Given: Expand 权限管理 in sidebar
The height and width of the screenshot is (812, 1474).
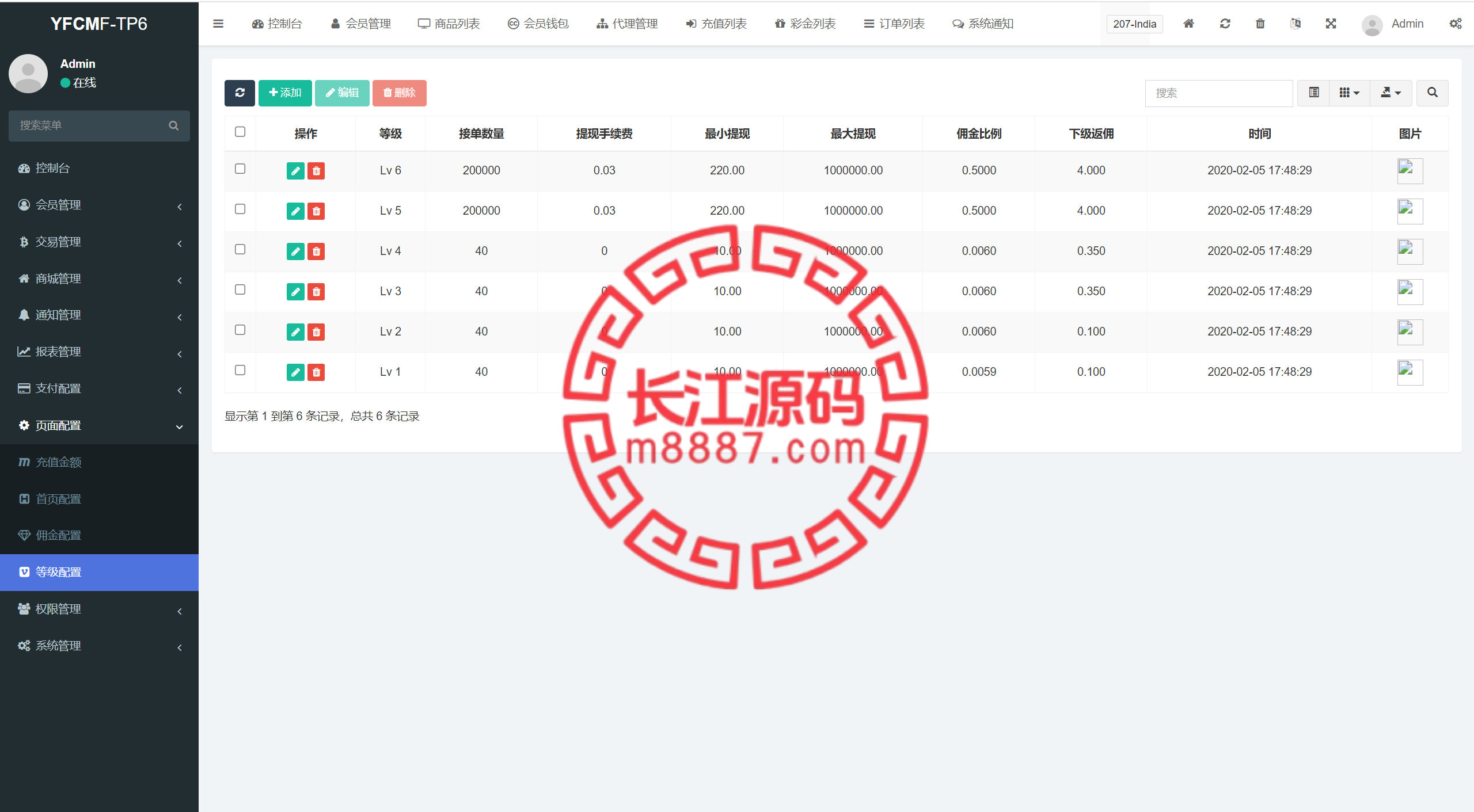Looking at the screenshot, I should pos(99,609).
